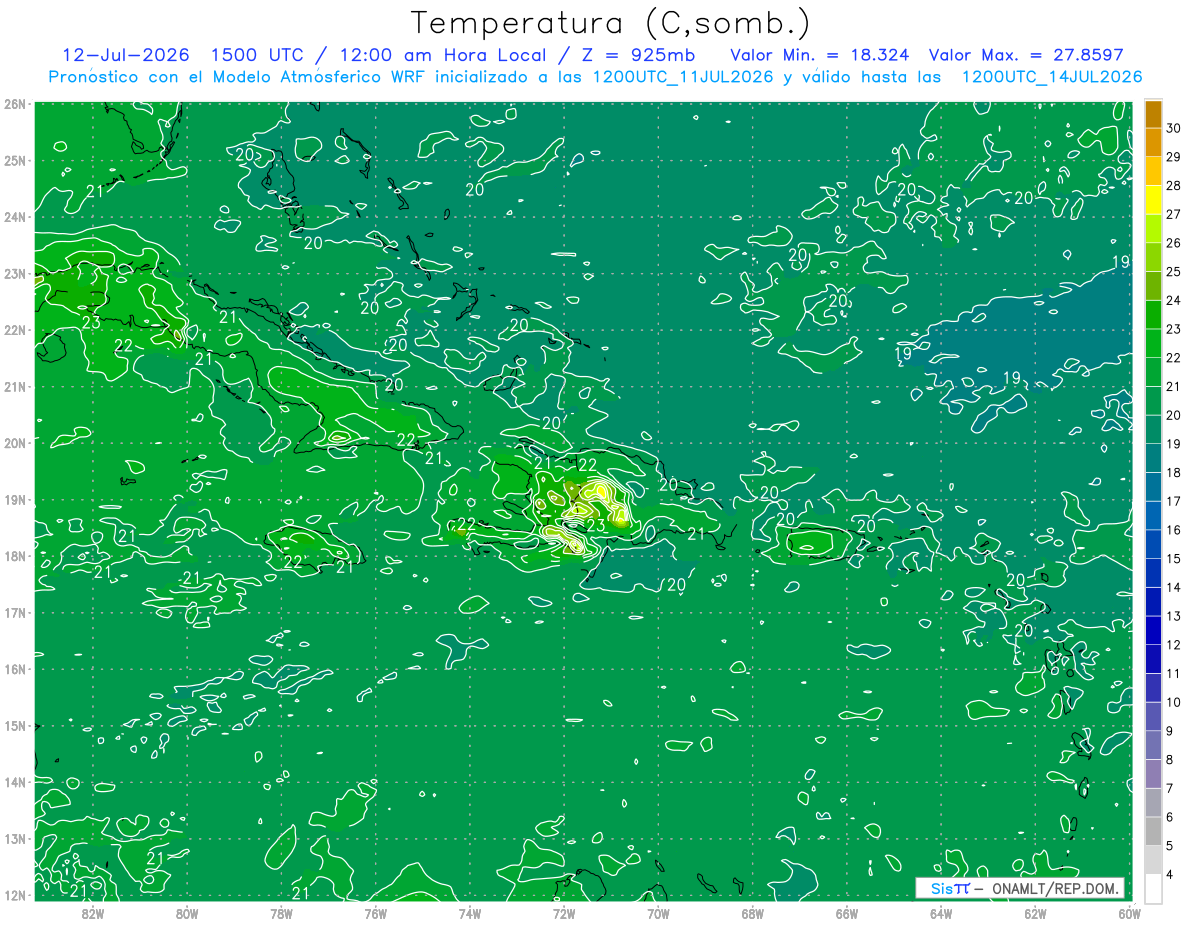Click the 15N latitude axis label
This screenshot has height=927, width=1200.
(14, 725)
